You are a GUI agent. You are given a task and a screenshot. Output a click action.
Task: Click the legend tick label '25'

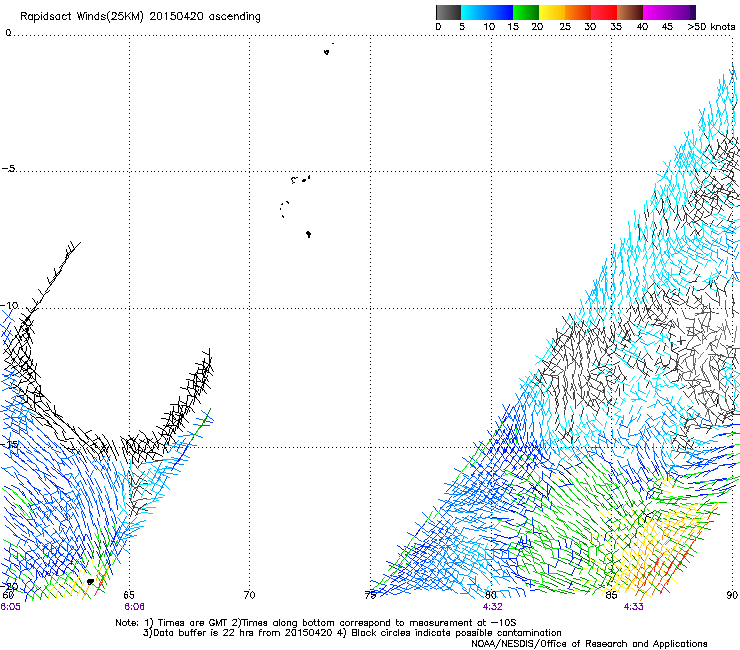(x=565, y=27)
